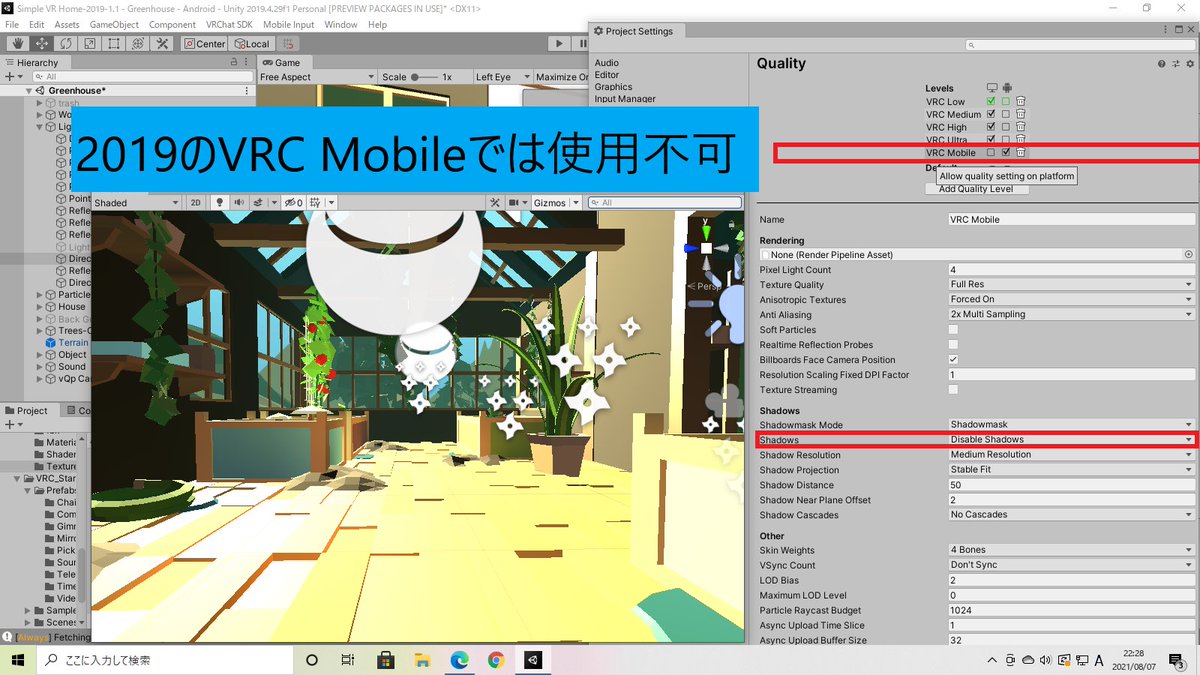This screenshot has height=675, width=1200.
Task: Select the Hand tool in the toolbar
Action: coord(18,44)
